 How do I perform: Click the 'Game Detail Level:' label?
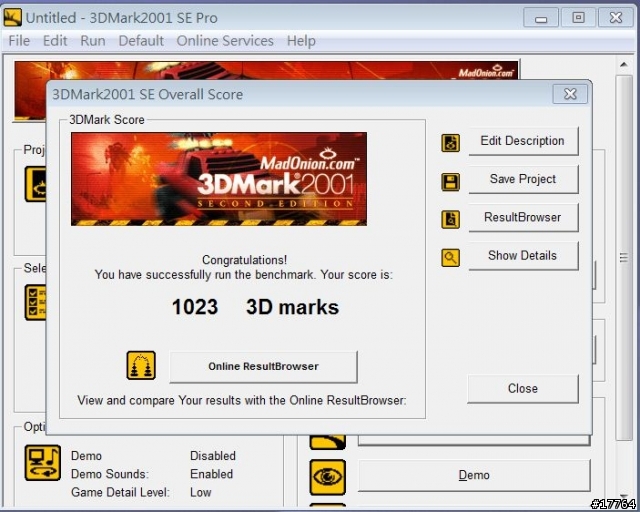pos(120,492)
